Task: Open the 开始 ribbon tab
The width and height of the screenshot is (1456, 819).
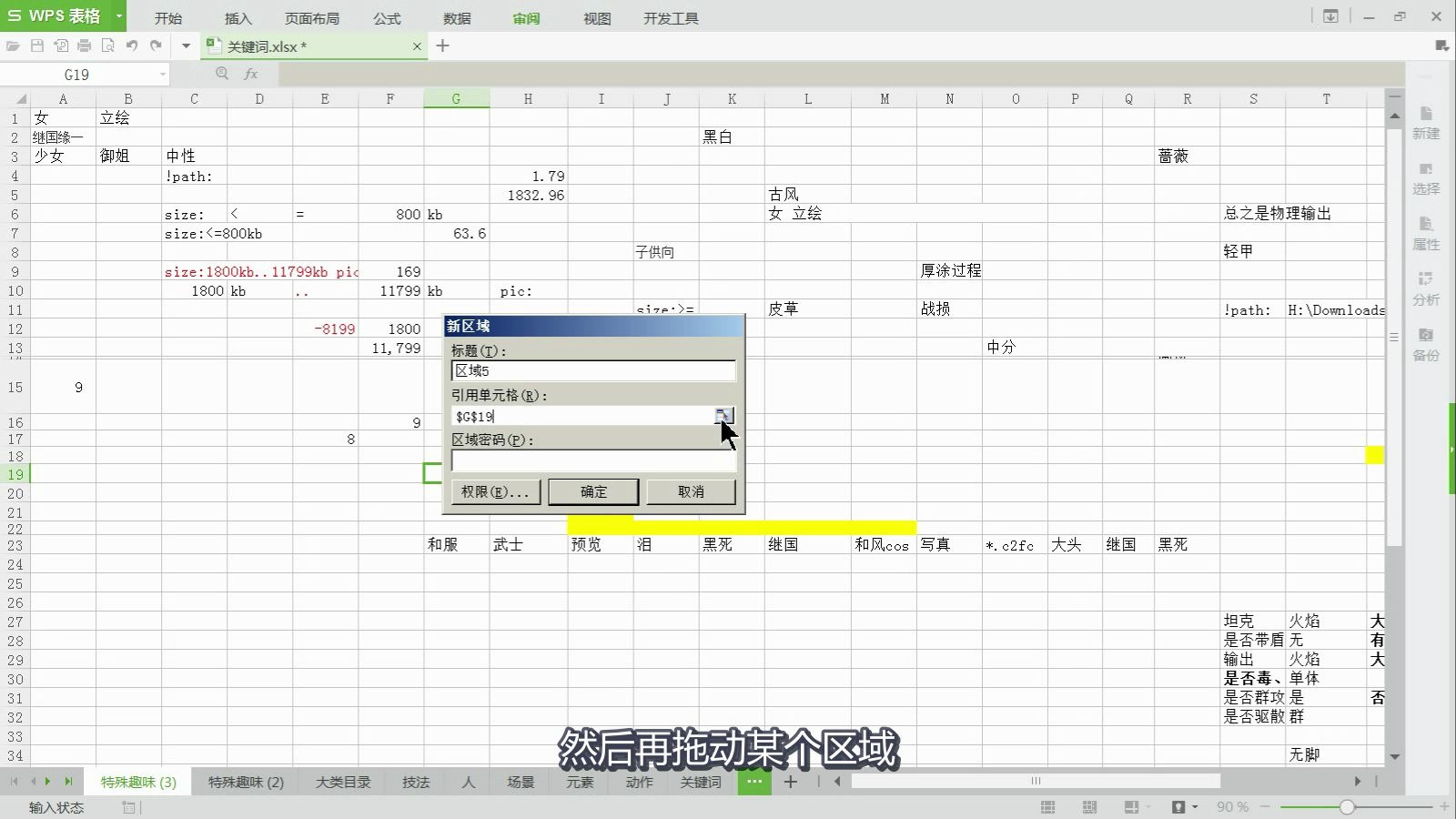Action: pos(167,18)
